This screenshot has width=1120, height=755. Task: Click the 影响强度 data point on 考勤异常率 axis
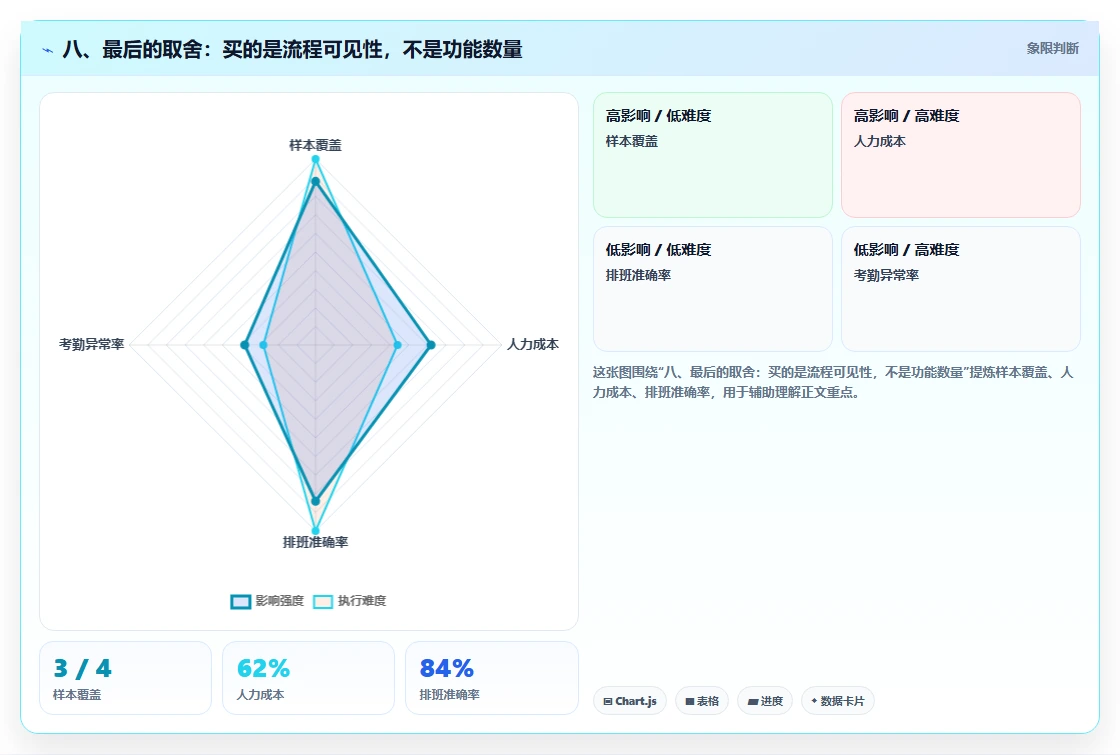pos(244,345)
